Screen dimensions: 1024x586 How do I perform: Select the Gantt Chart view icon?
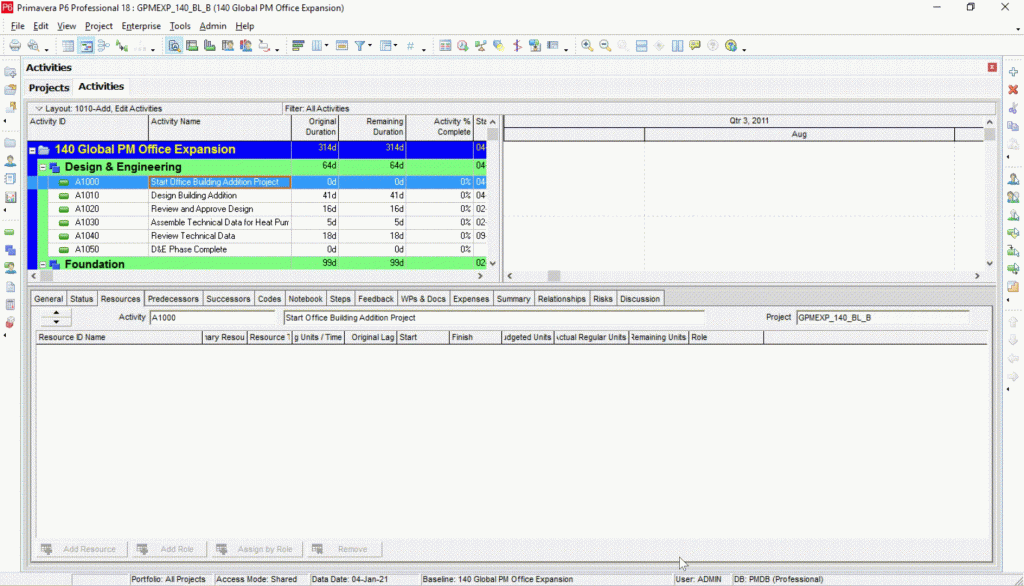pyautogui.click(x=86, y=46)
